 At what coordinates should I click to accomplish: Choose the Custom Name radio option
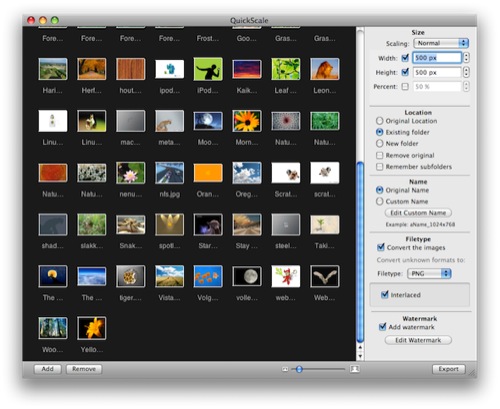tap(379, 201)
